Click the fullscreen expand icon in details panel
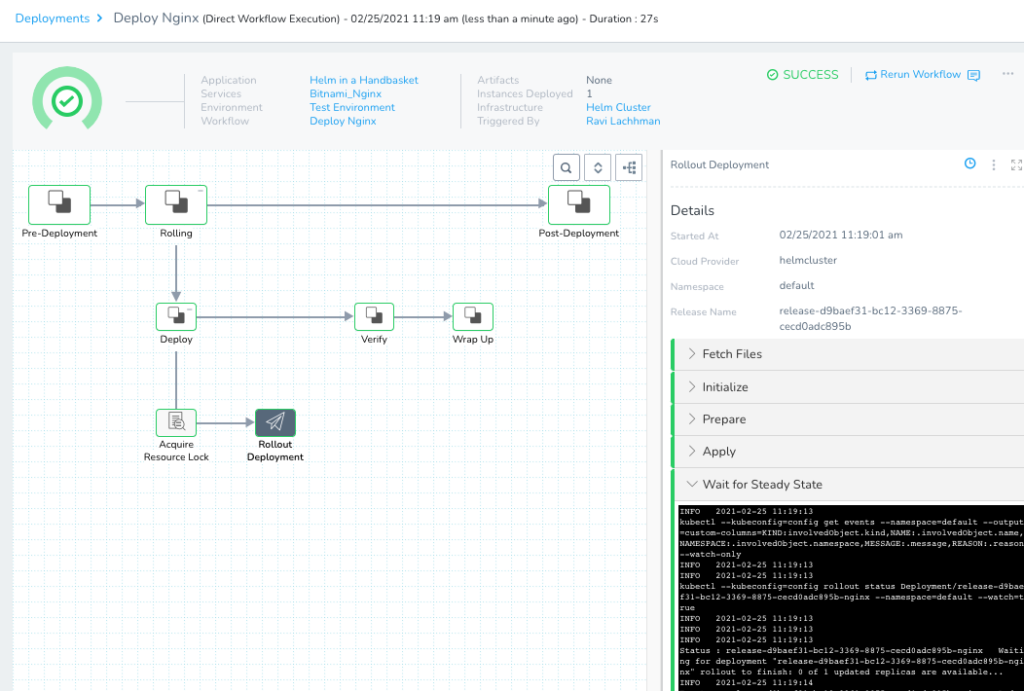 tap(1016, 165)
